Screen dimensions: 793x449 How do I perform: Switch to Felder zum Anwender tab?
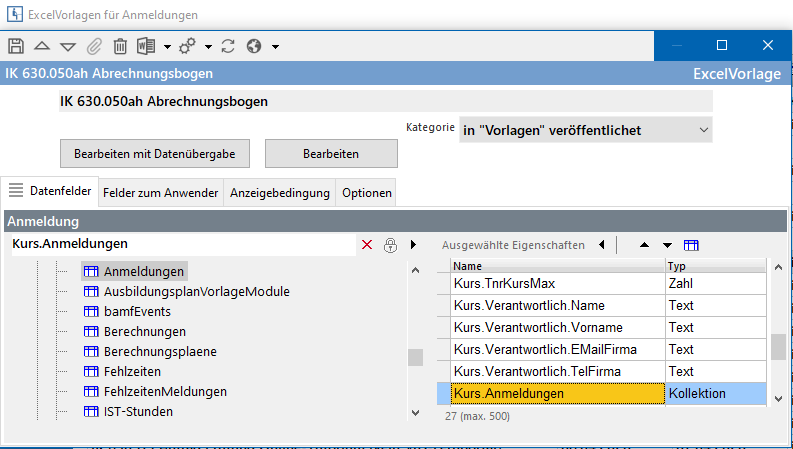coord(160,192)
